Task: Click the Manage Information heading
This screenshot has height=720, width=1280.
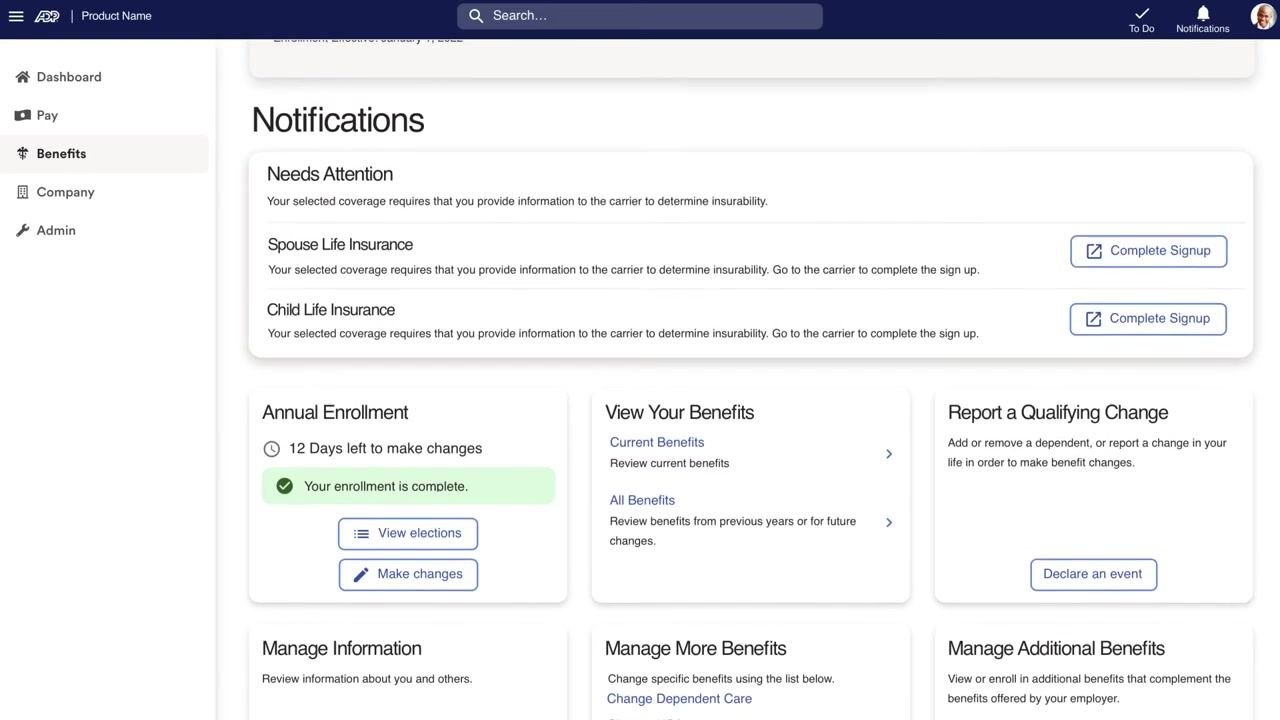Action: 342,649
